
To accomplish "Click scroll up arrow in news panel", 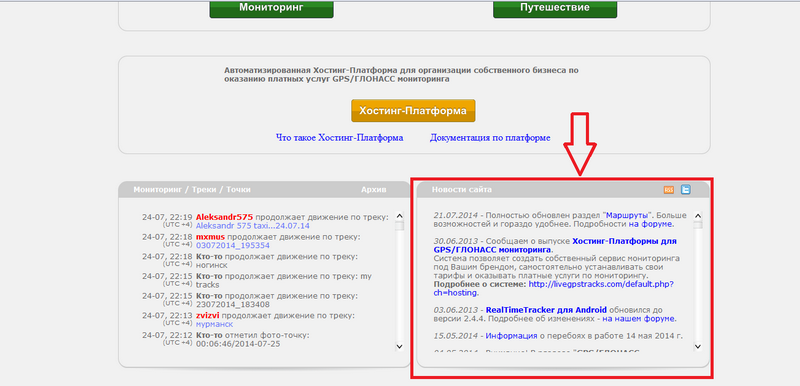I will [x=697, y=216].
